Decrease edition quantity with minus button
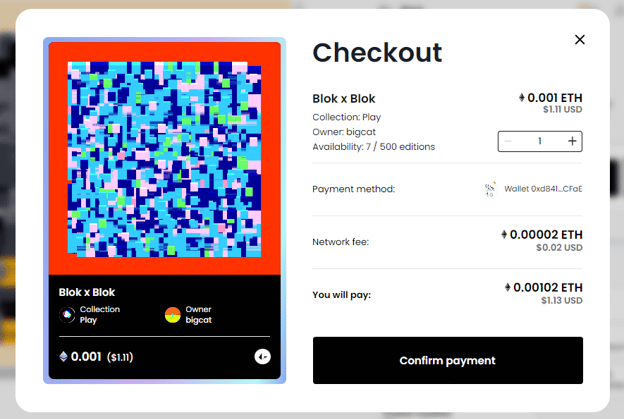 pos(508,141)
